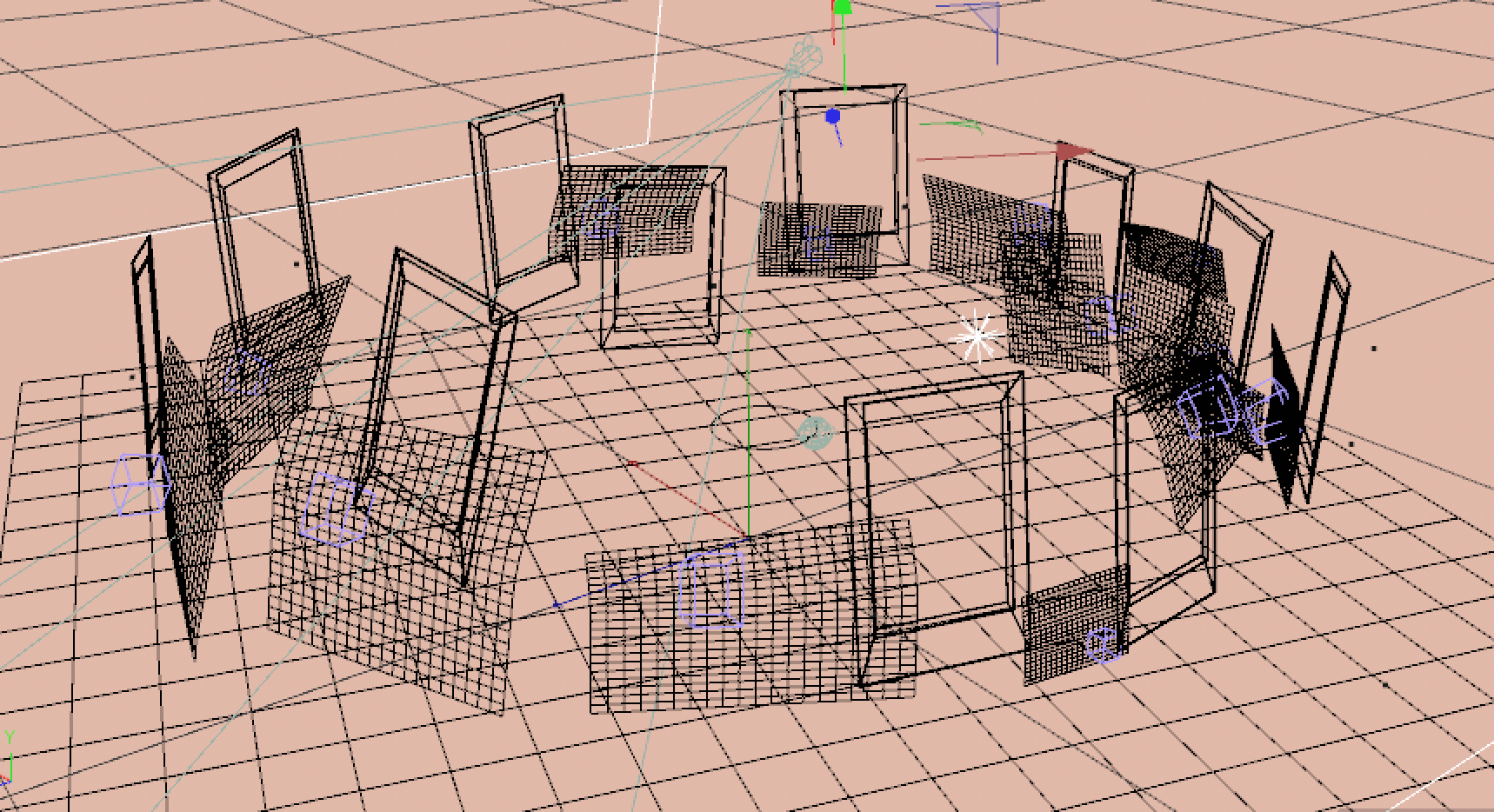Select blue null cube on large left mesh panel
The image size is (1494, 812).
(336, 508)
